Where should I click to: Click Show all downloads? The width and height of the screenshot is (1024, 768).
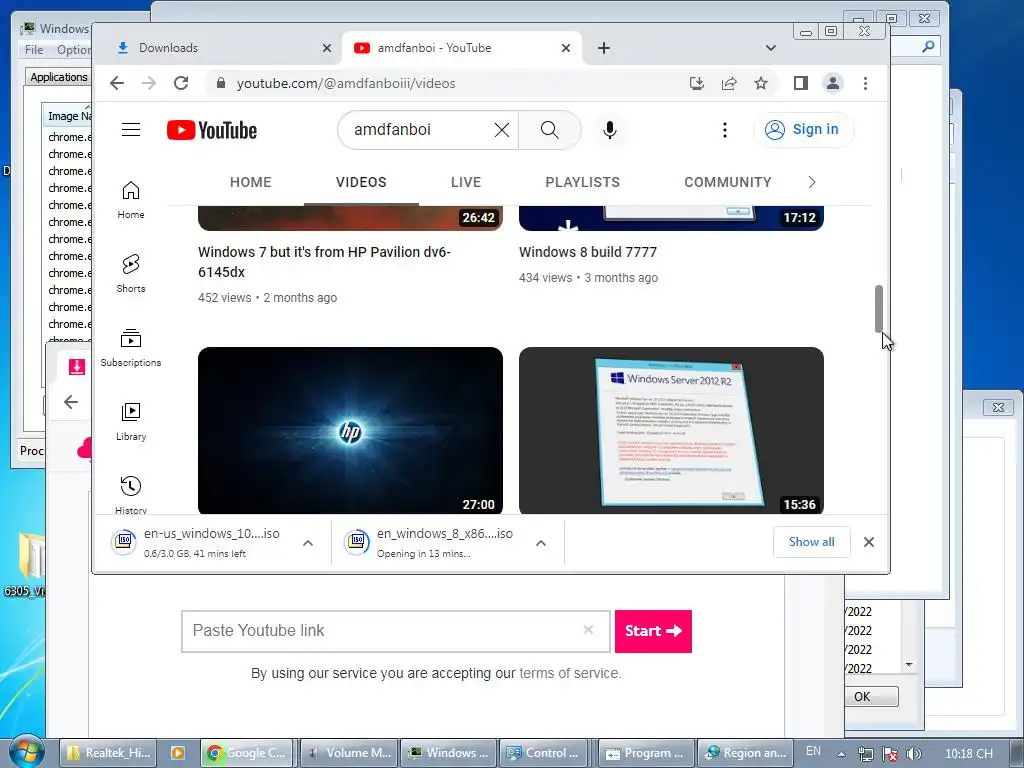(812, 542)
